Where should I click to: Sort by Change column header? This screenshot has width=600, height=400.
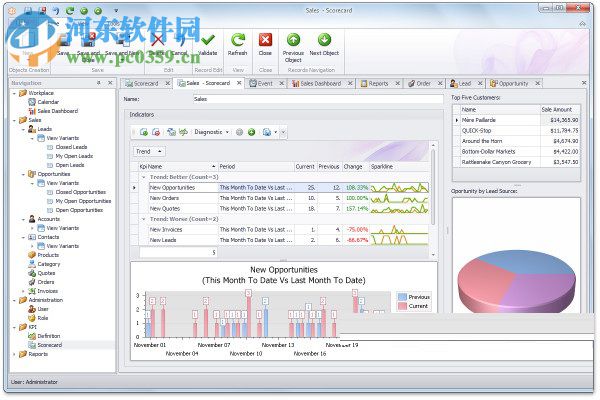[x=355, y=167]
